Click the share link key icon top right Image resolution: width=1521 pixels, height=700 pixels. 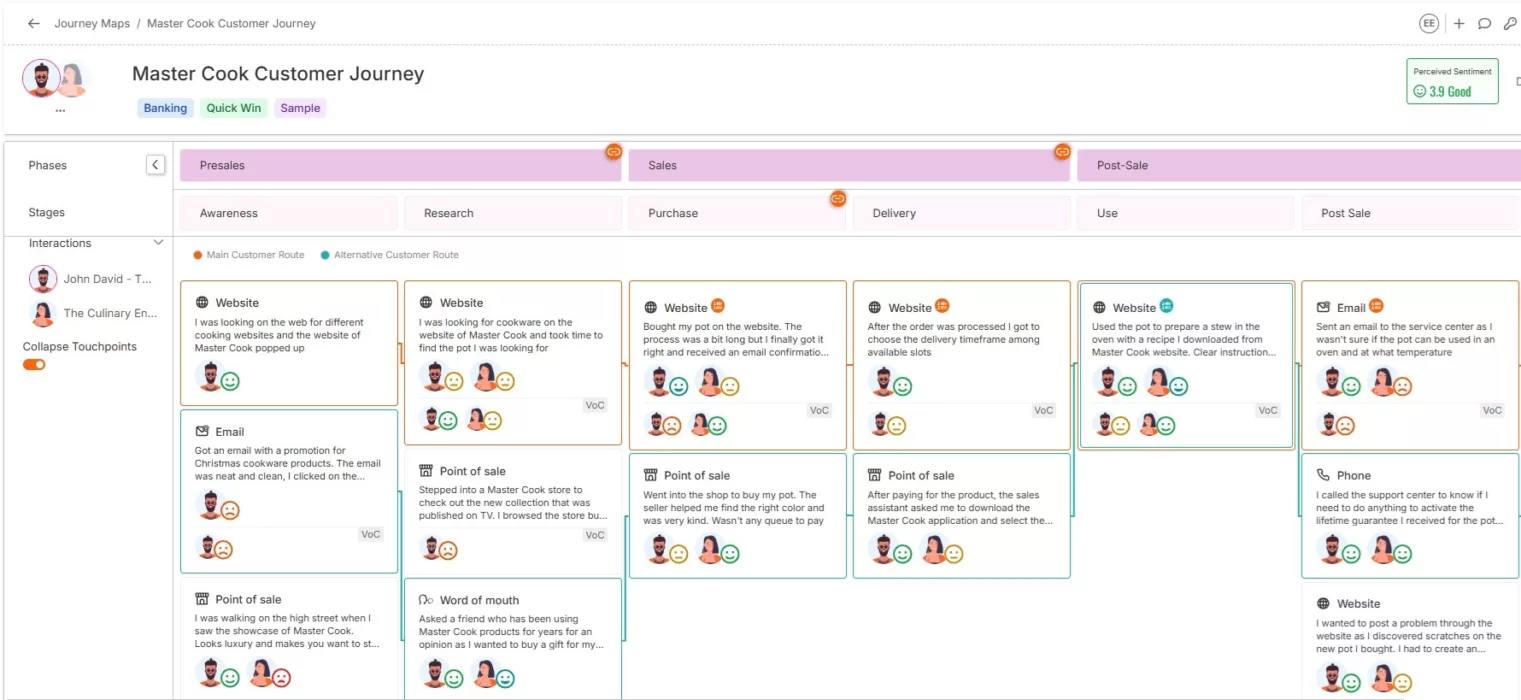pos(1510,23)
